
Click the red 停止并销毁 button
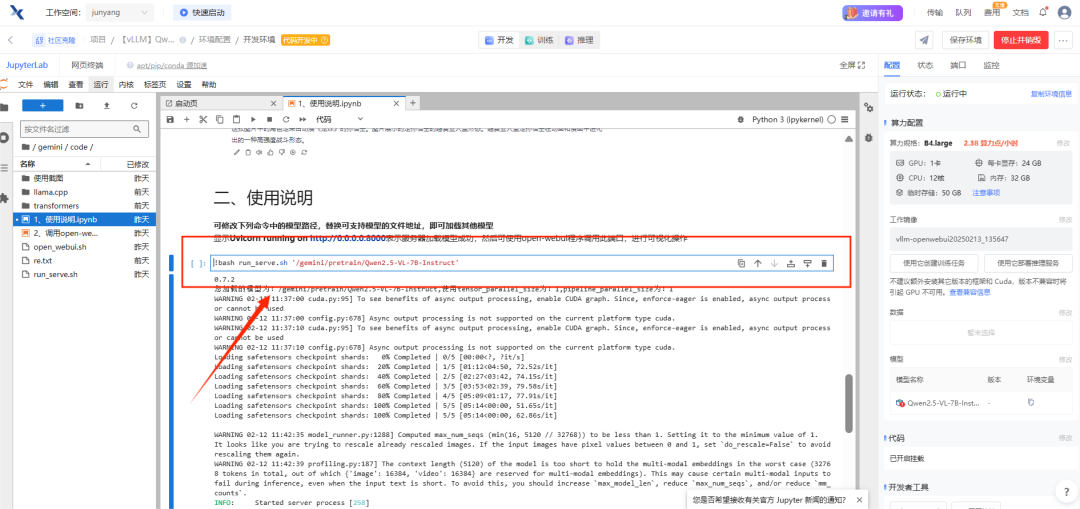coord(1021,40)
